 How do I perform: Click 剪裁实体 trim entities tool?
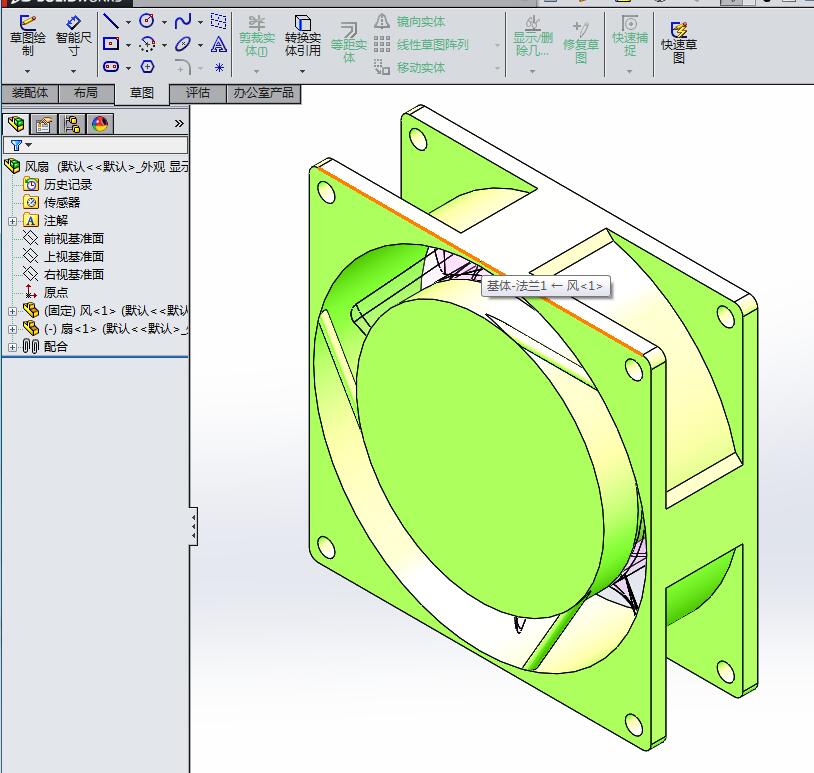(x=257, y=36)
